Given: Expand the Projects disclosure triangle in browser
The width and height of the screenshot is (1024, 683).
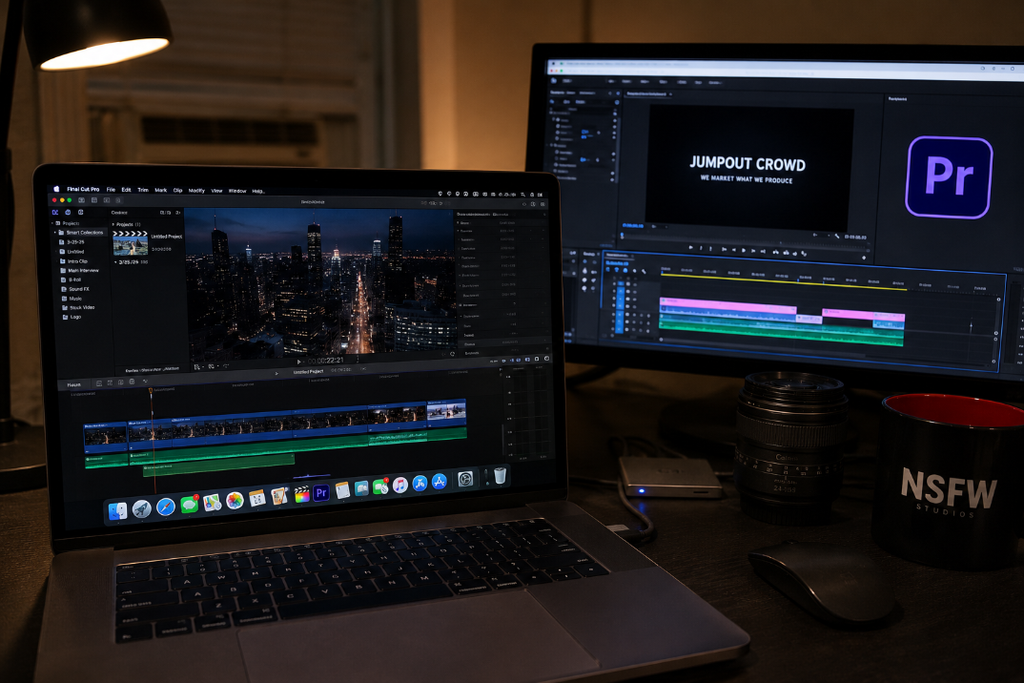Looking at the screenshot, I should click(113, 224).
